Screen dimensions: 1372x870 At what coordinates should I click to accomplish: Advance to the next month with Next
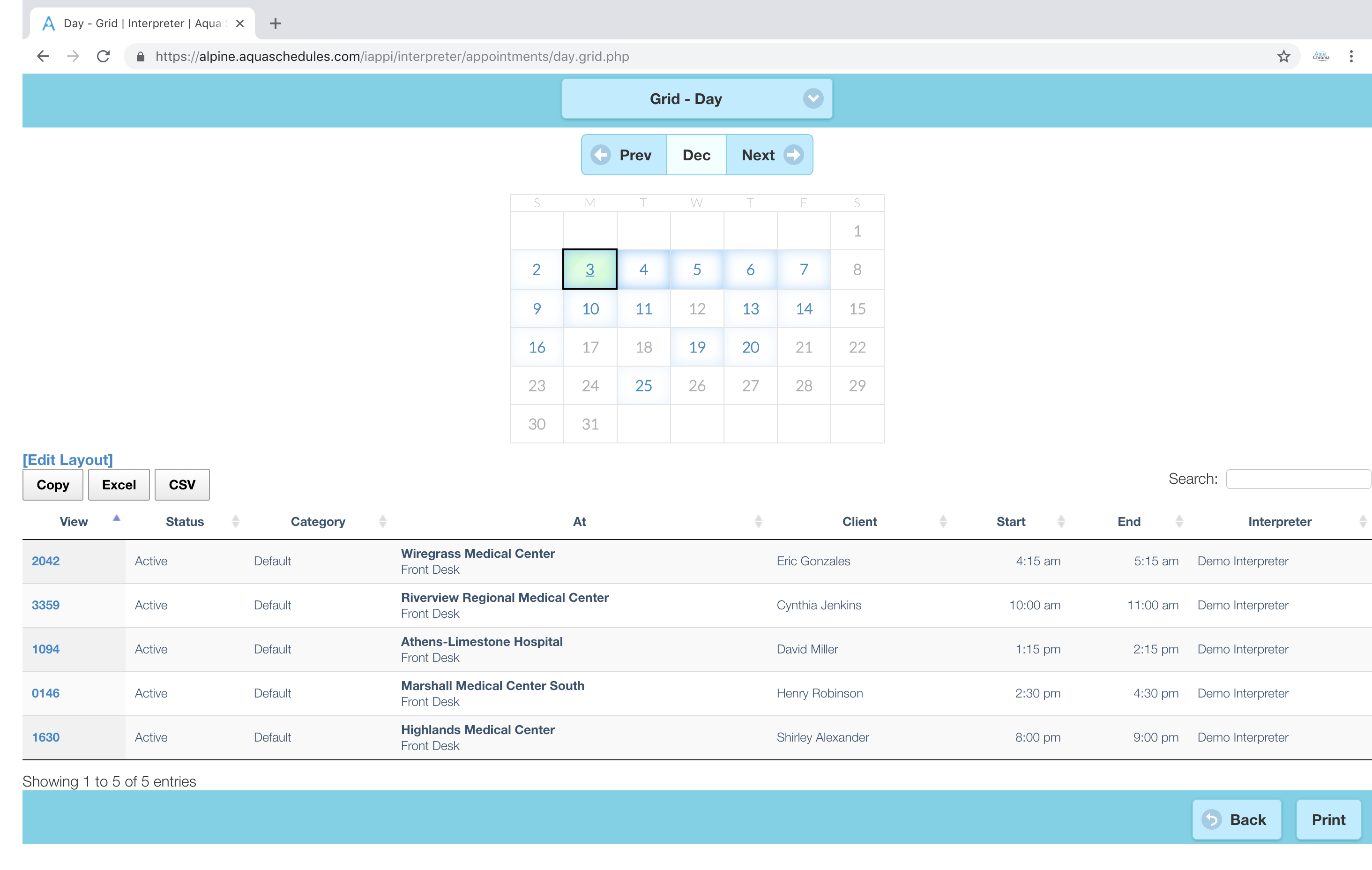tap(770, 155)
